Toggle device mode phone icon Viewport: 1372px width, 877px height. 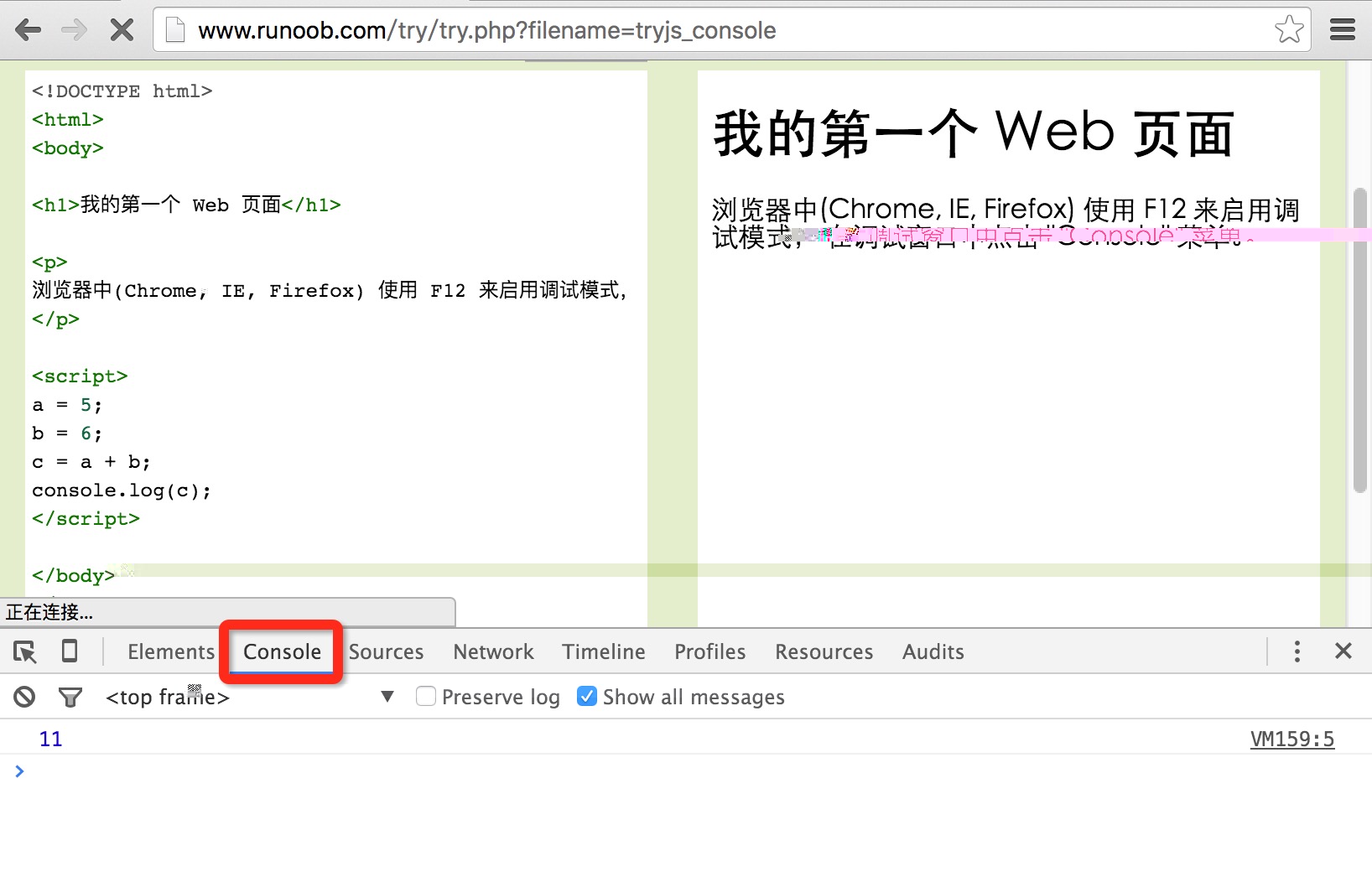(x=70, y=651)
